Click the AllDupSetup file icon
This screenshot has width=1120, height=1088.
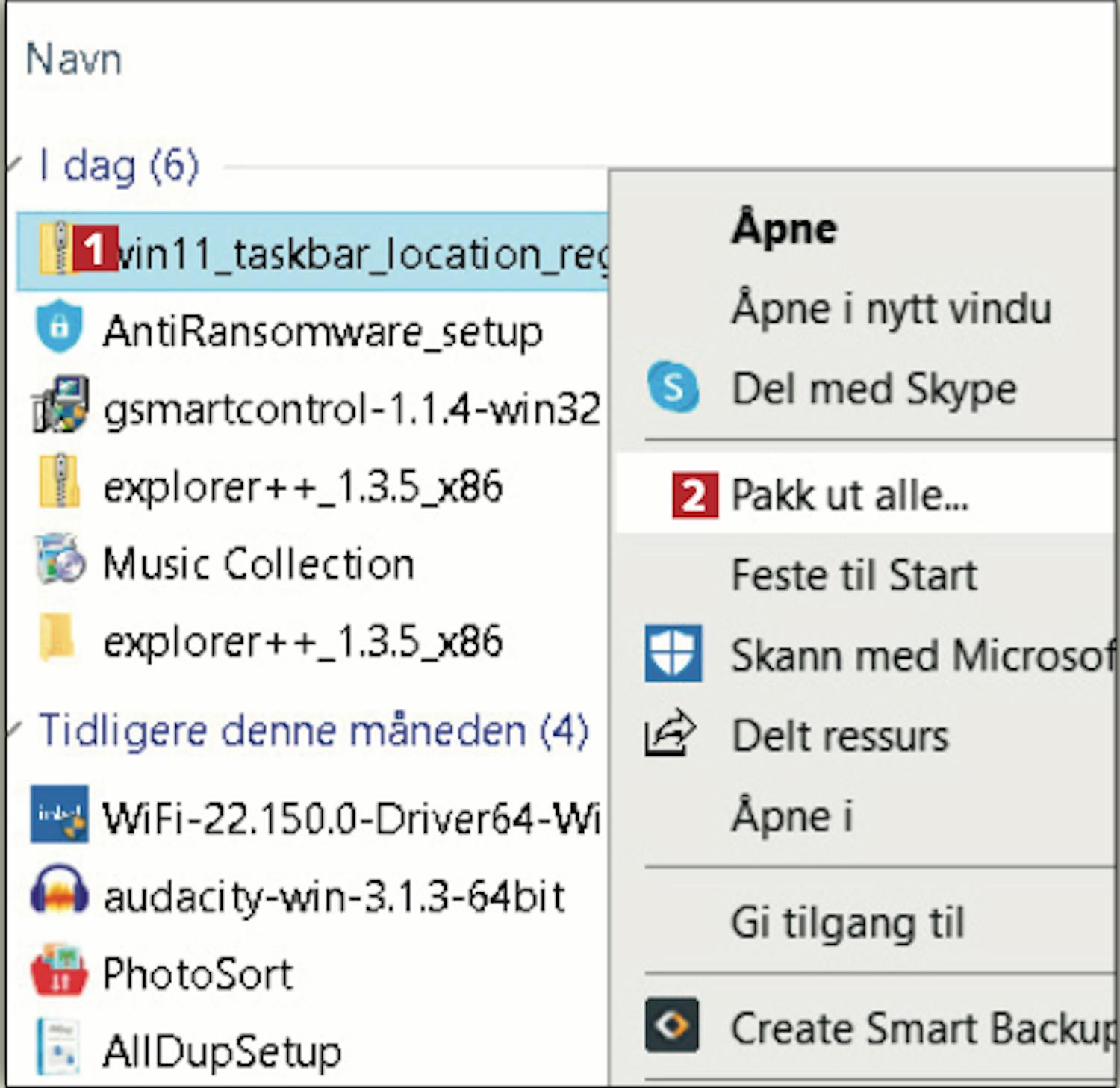click(59, 1048)
